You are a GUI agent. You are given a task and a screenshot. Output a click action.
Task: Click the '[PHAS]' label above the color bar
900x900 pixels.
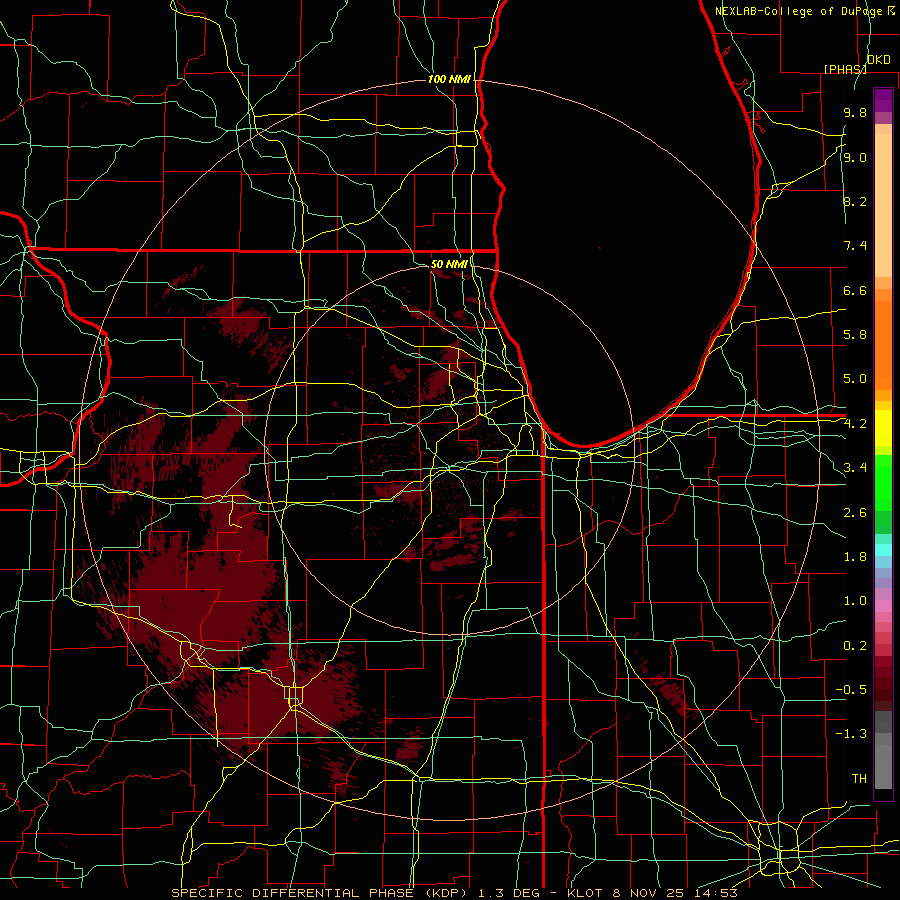[845, 69]
